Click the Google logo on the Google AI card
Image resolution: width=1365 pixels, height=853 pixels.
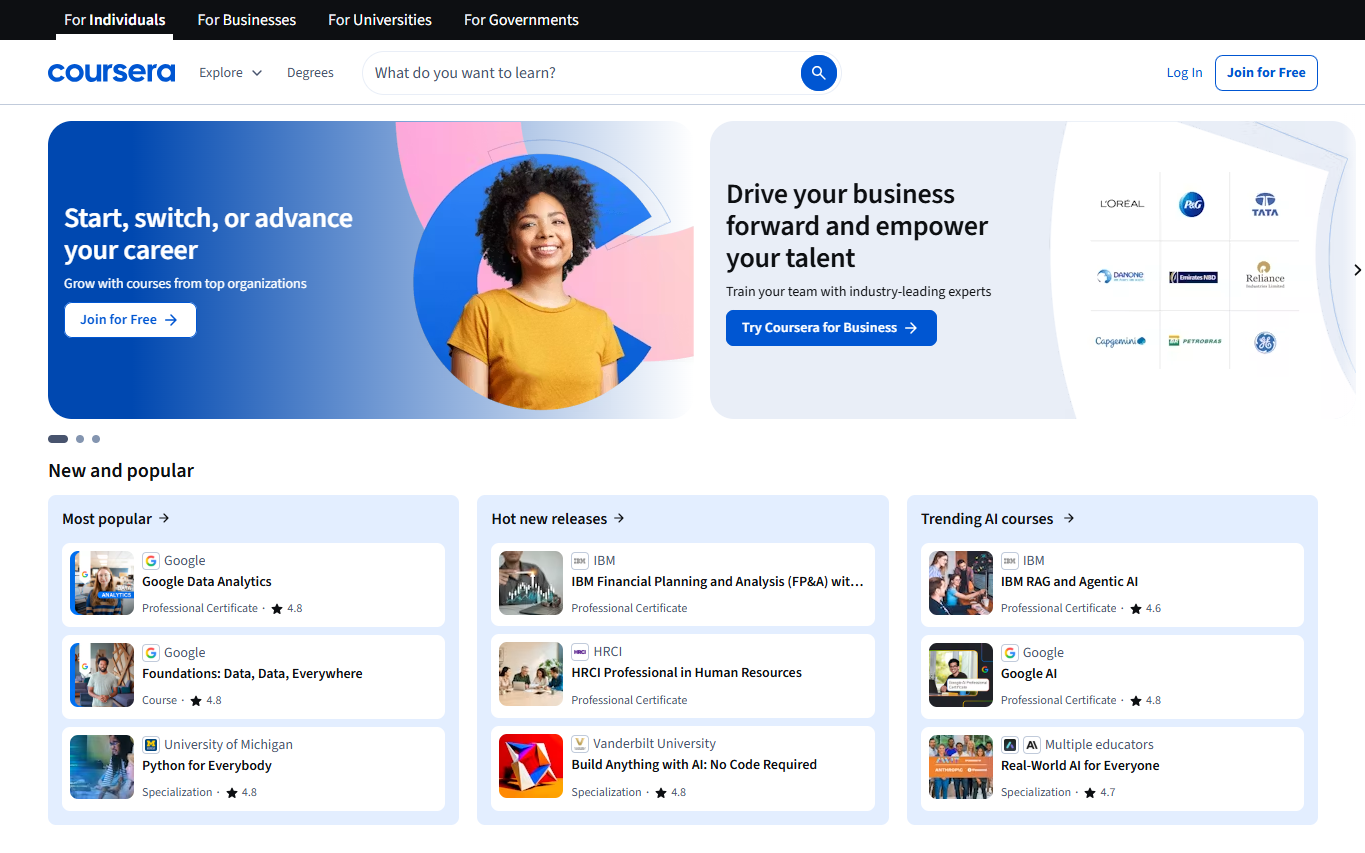click(x=1010, y=653)
